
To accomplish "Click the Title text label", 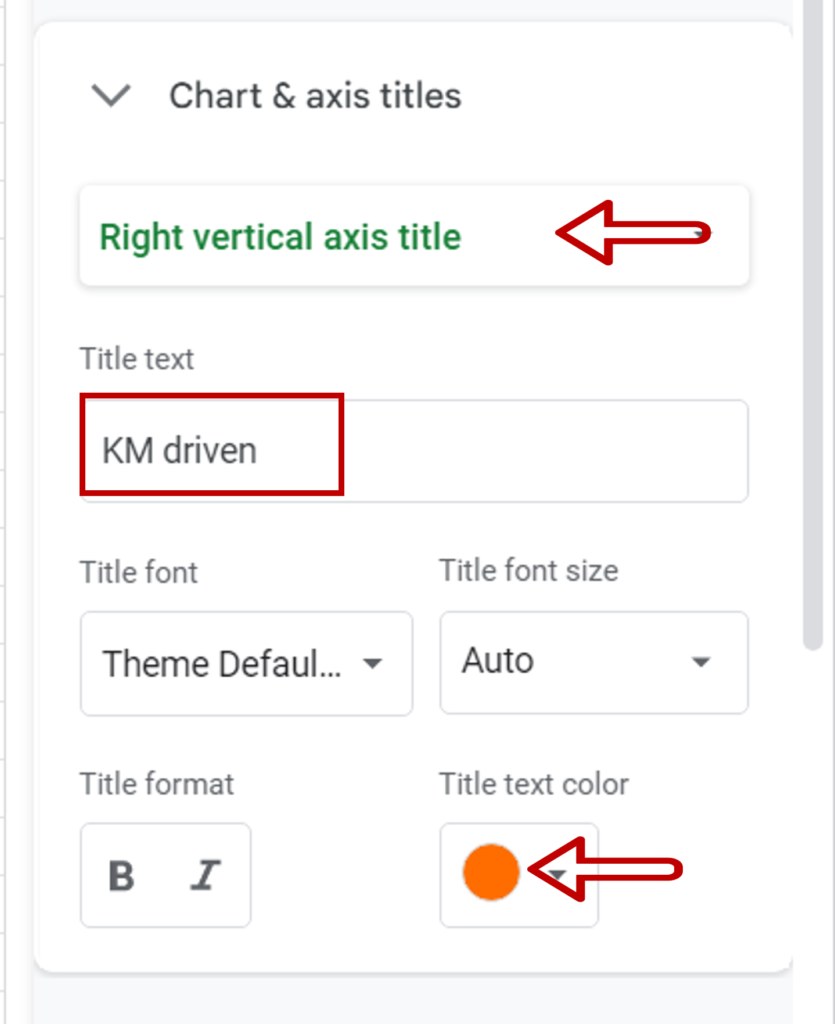I will point(136,358).
